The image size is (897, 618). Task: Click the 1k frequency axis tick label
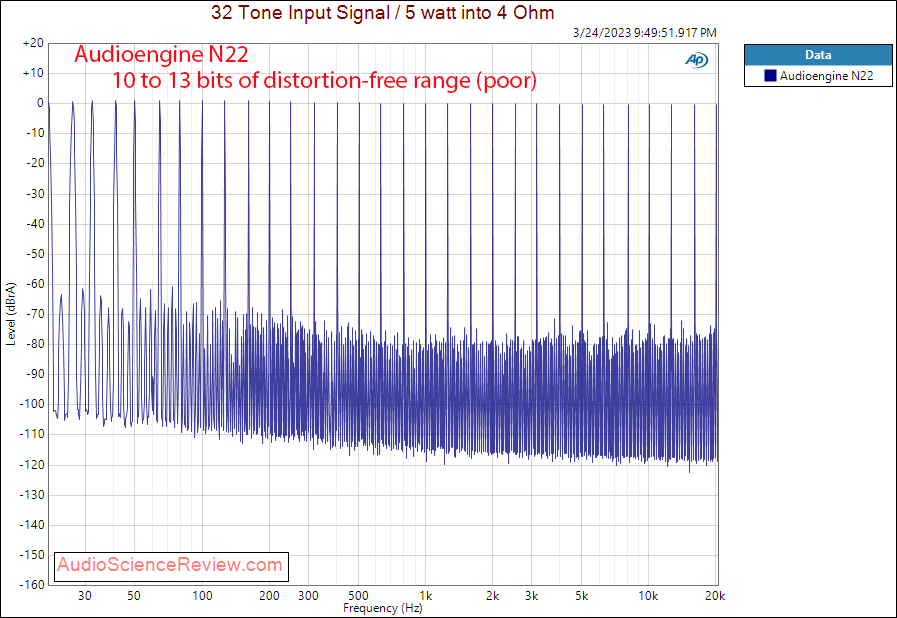tap(426, 596)
